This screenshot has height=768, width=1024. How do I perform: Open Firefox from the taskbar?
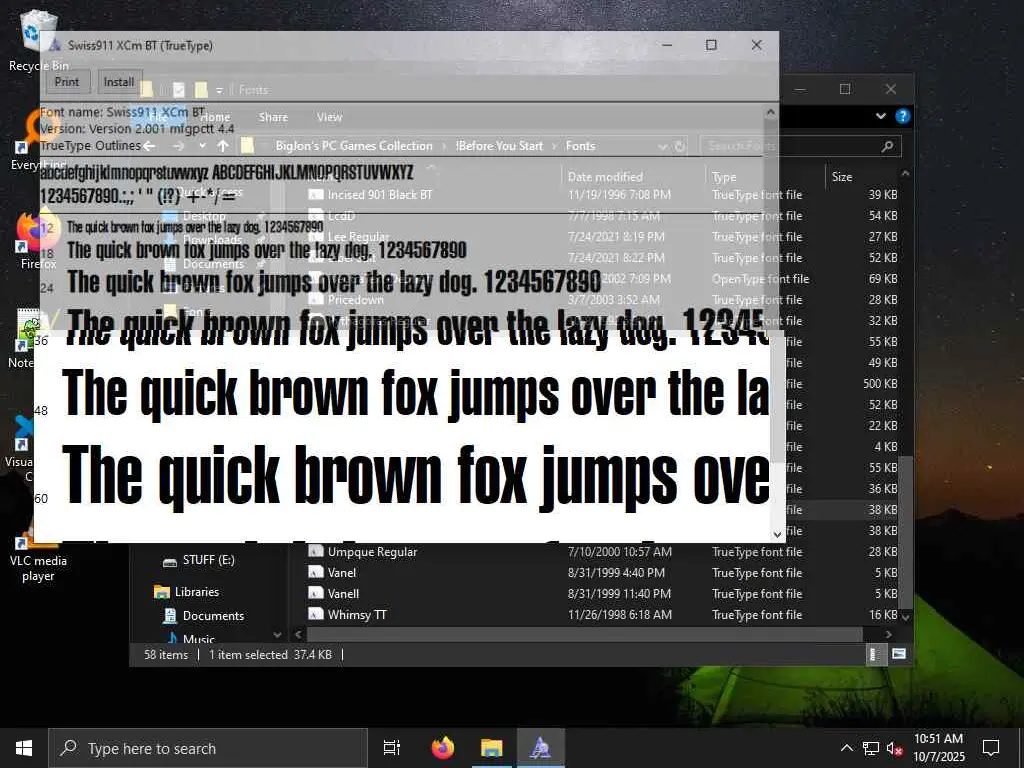pyautogui.click(x=443, y=748)
